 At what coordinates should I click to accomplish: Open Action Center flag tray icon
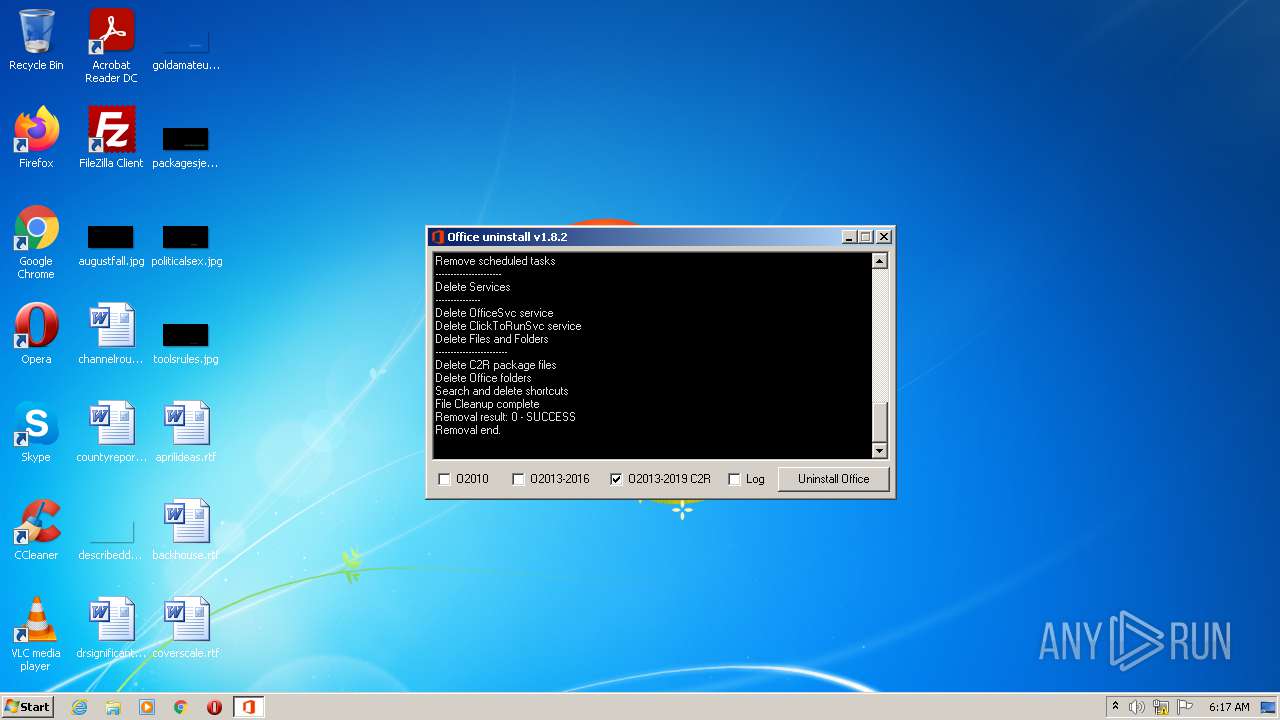click(1185, 707)
